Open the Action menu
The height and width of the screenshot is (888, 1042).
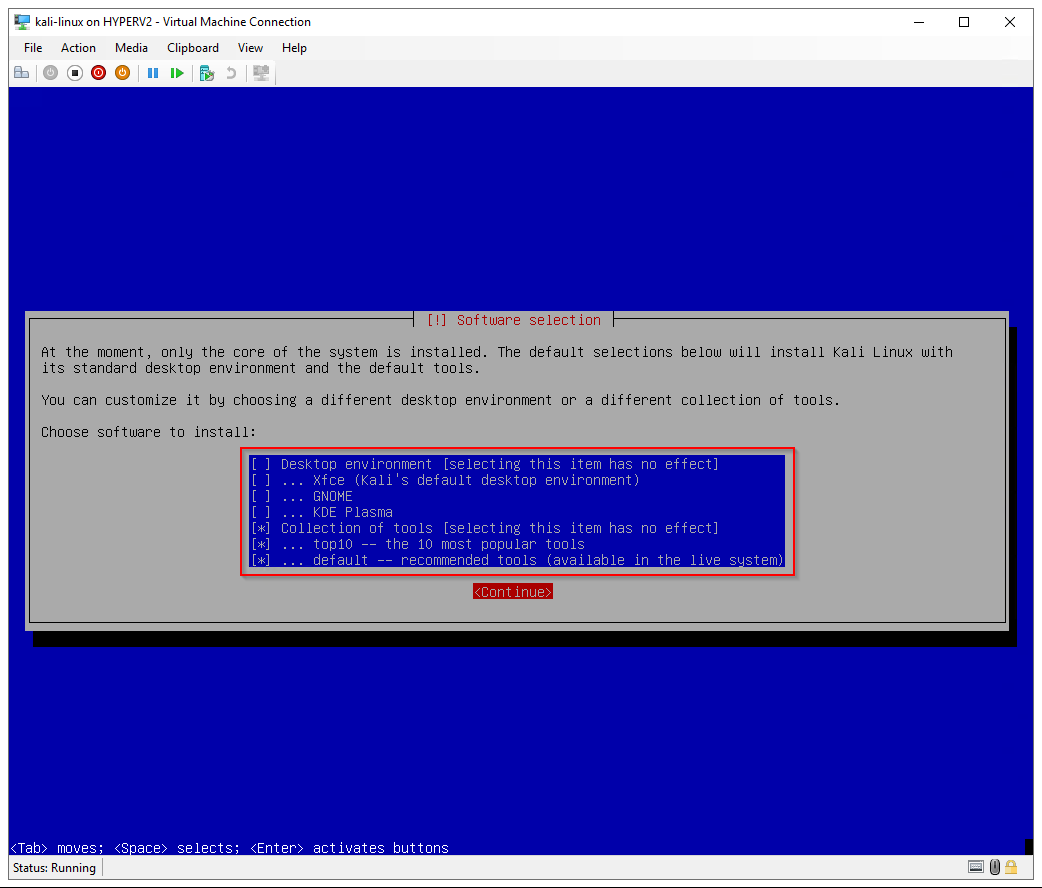[x=78, y=48]
